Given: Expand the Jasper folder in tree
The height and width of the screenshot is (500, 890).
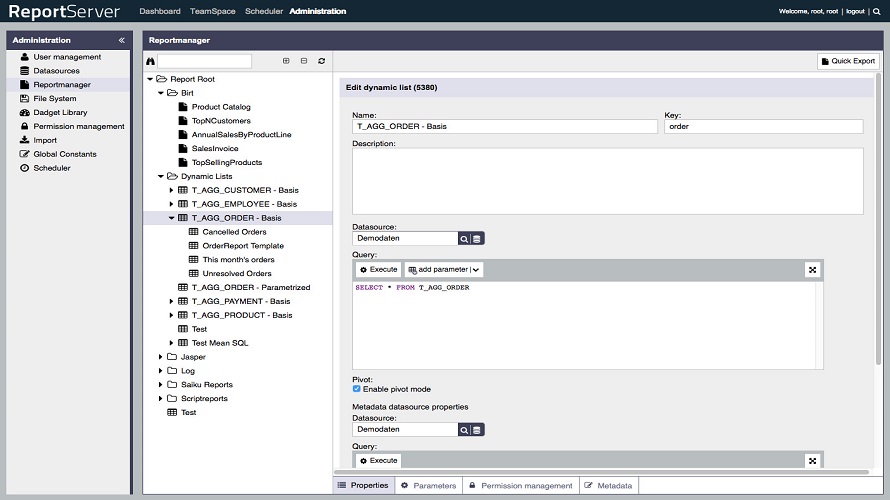Looking at the screenshot, I should click(160, 357).
